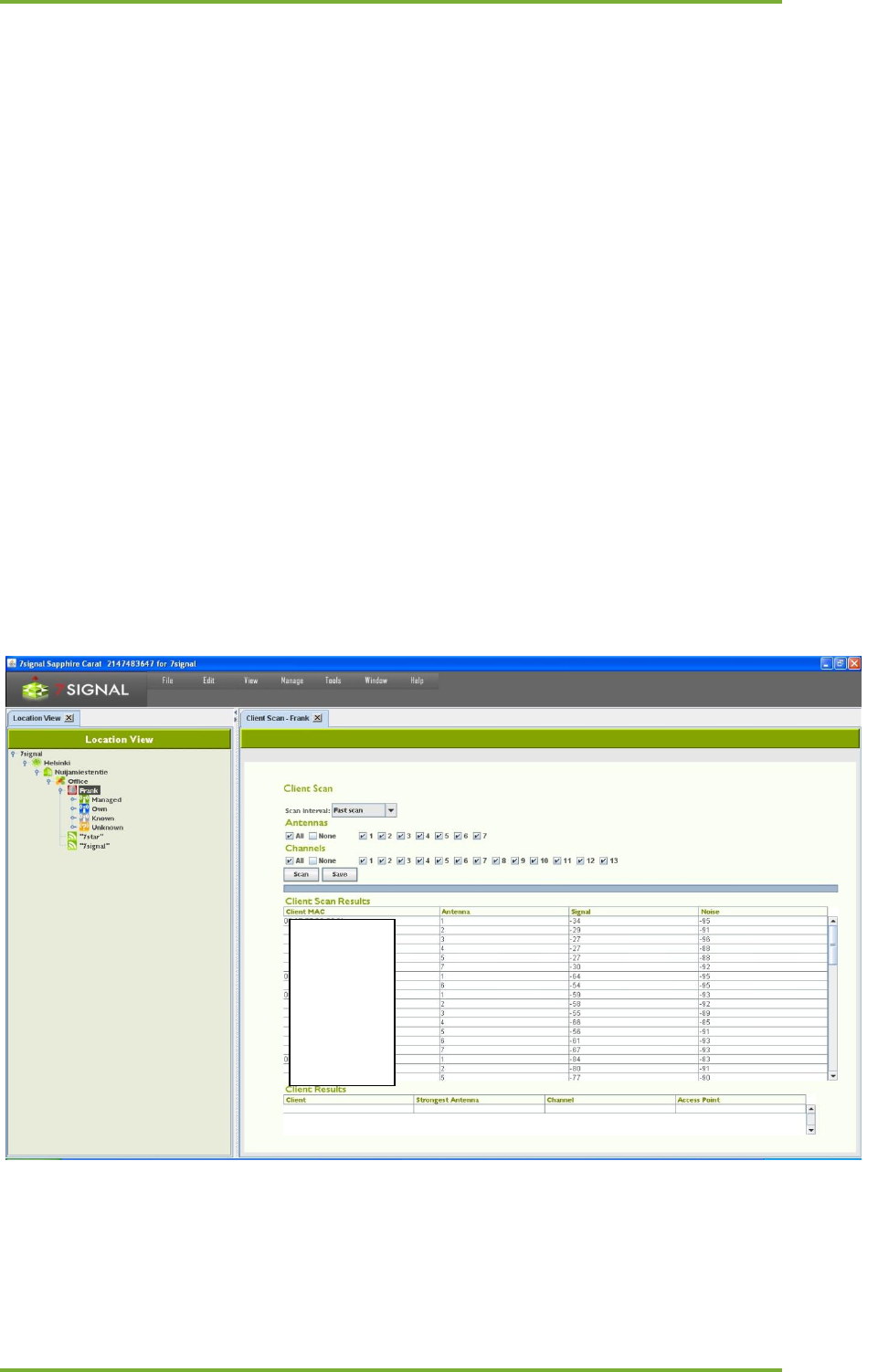
Task: Click the Managed networks icon
Action: 84,800
